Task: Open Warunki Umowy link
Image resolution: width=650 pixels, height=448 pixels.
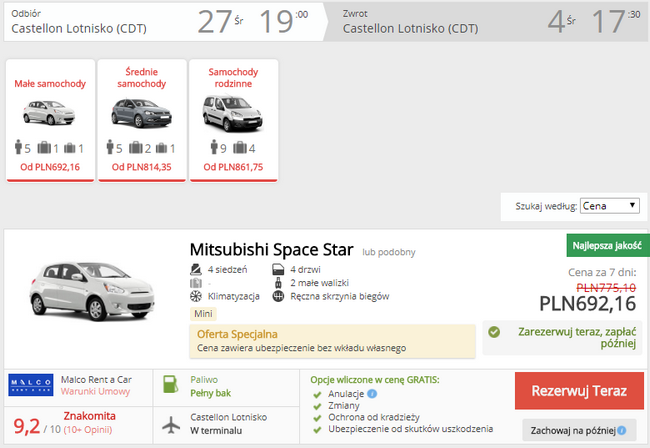Action: coord(95,392)
